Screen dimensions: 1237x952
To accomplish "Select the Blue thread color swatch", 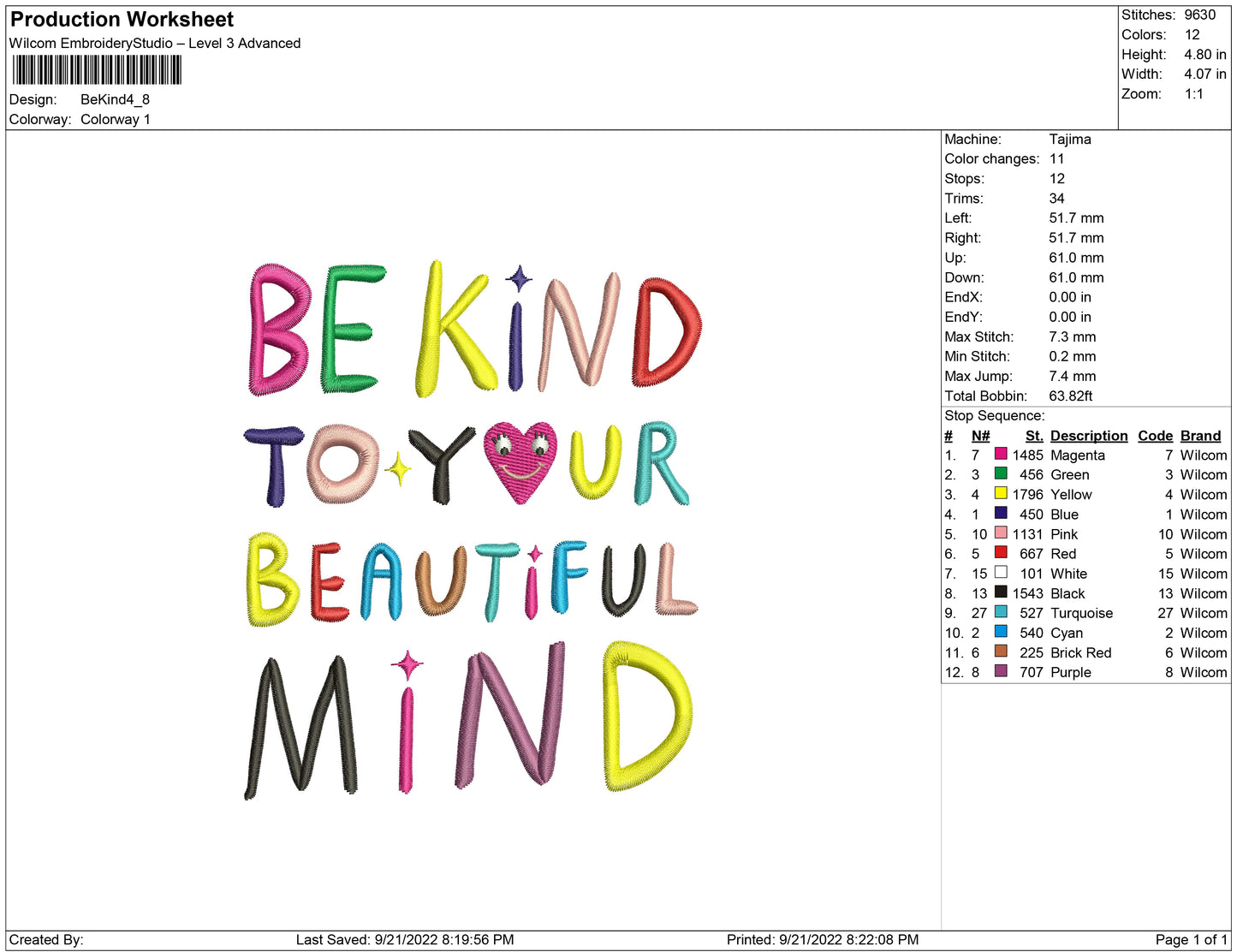I will point(1000,513).
